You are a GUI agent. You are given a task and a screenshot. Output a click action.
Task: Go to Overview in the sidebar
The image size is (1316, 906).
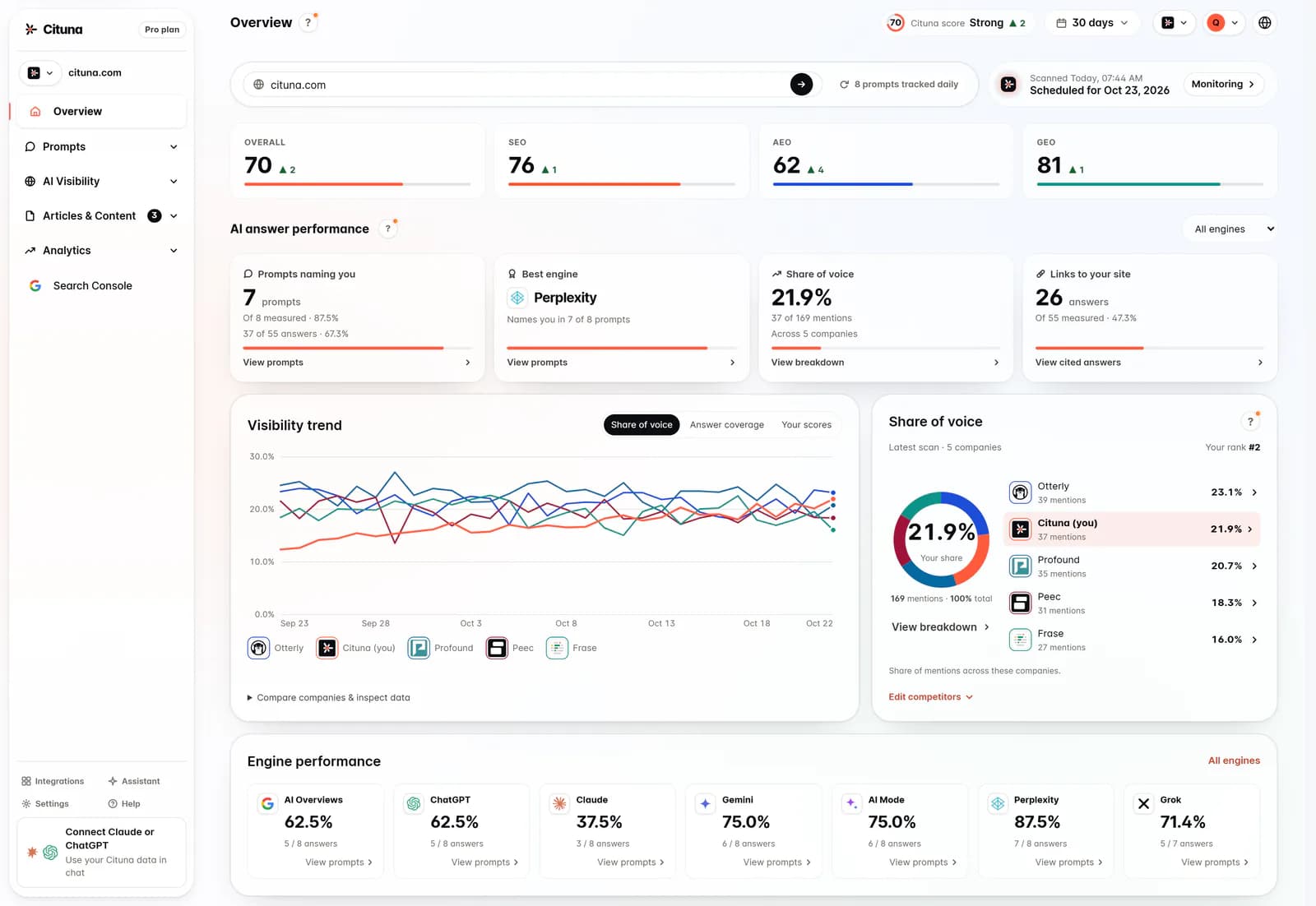[102, 111]
